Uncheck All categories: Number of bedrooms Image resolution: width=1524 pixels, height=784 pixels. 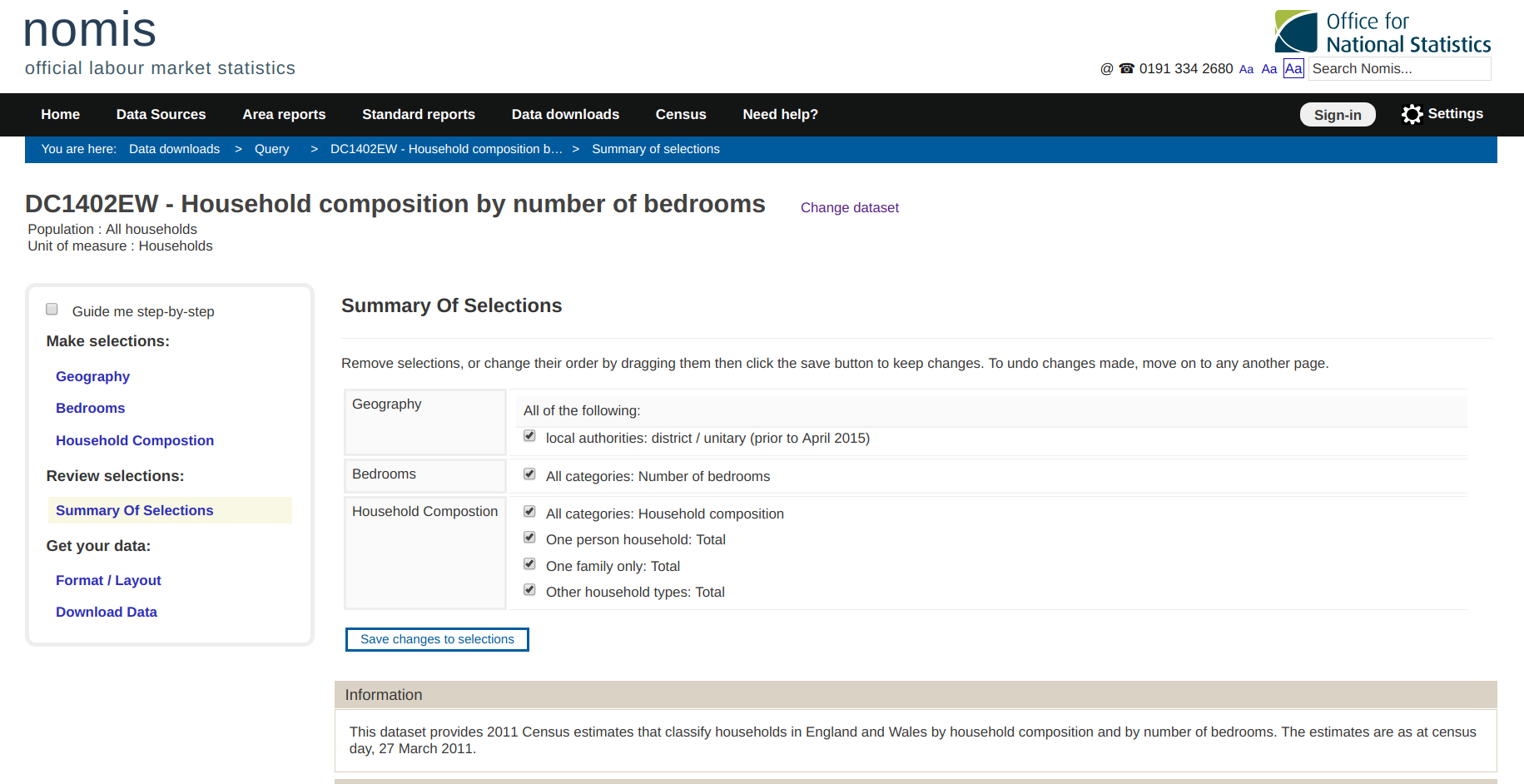pyautogui.click(x=529, y=474)
